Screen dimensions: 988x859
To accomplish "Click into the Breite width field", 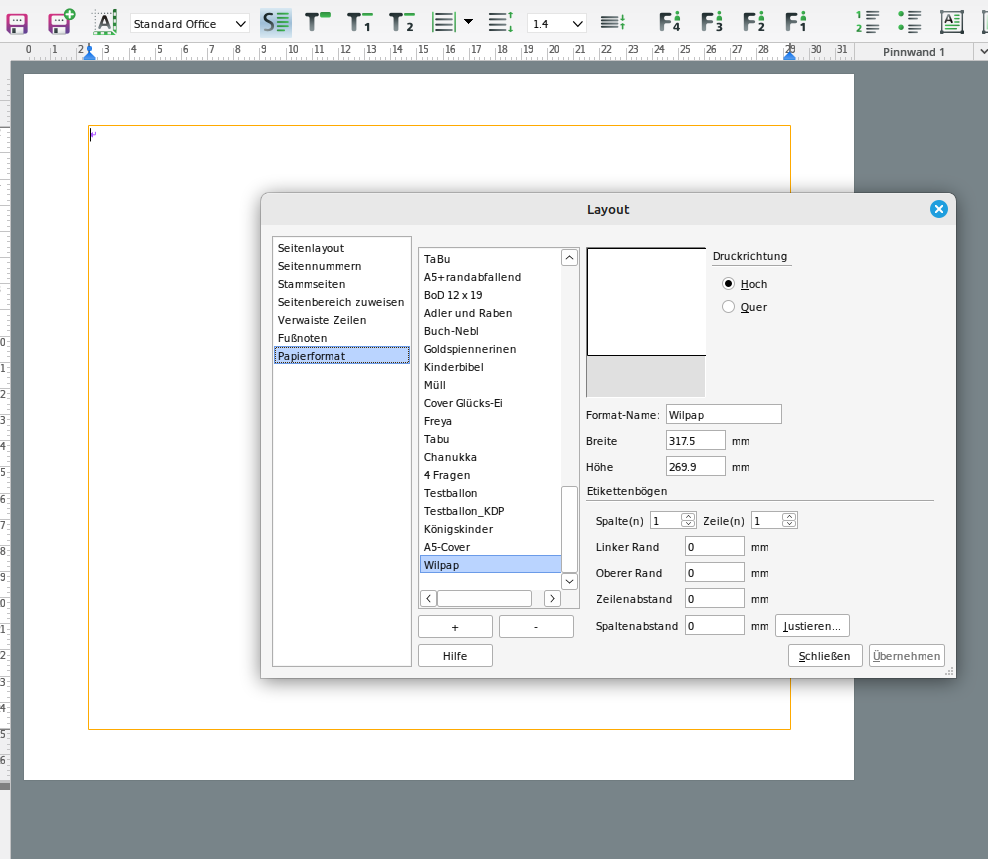I will 695,441.
